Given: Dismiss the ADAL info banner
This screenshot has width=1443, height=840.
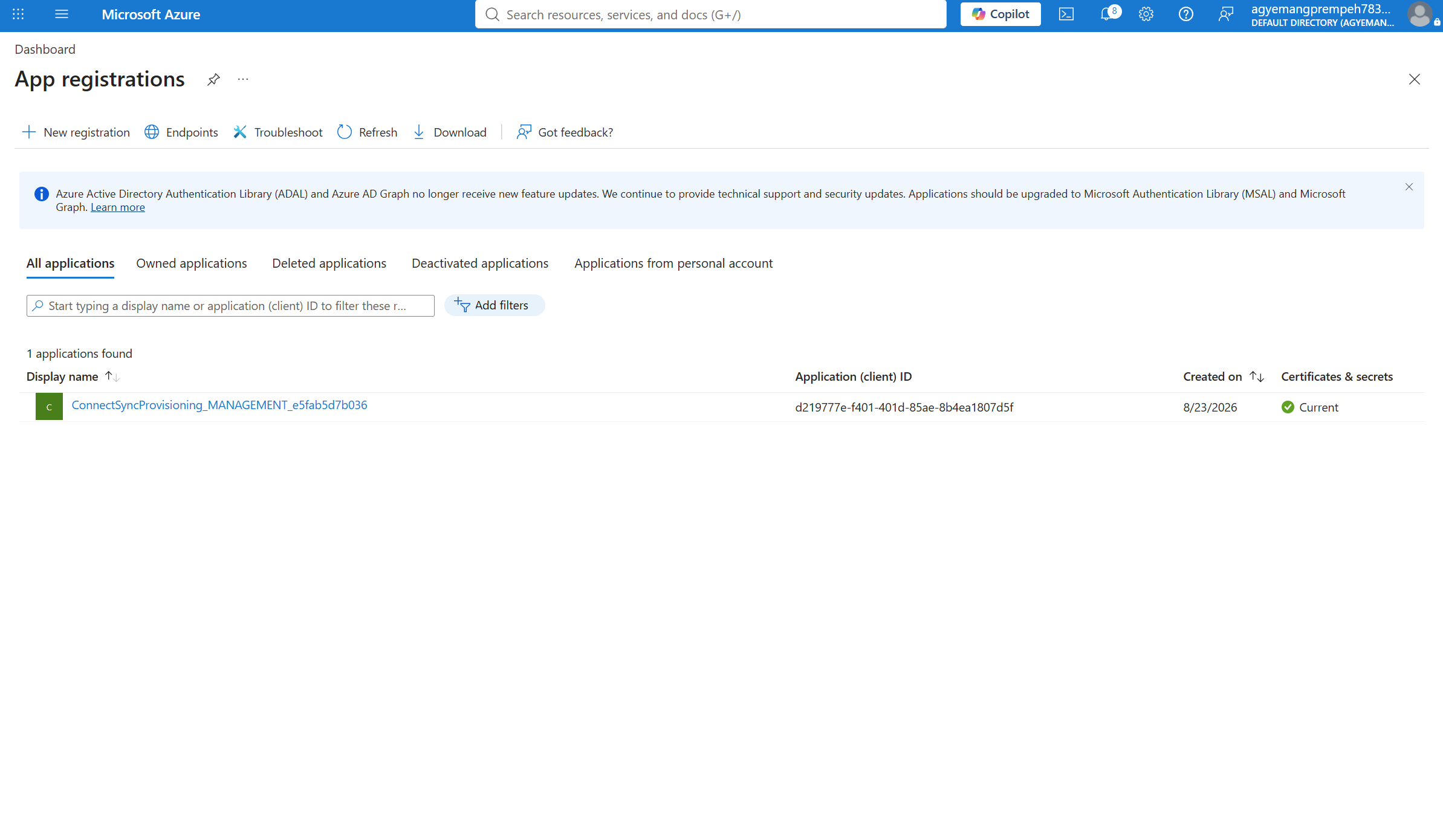Looking at the screenshot, I should [x=1409, y=187].
